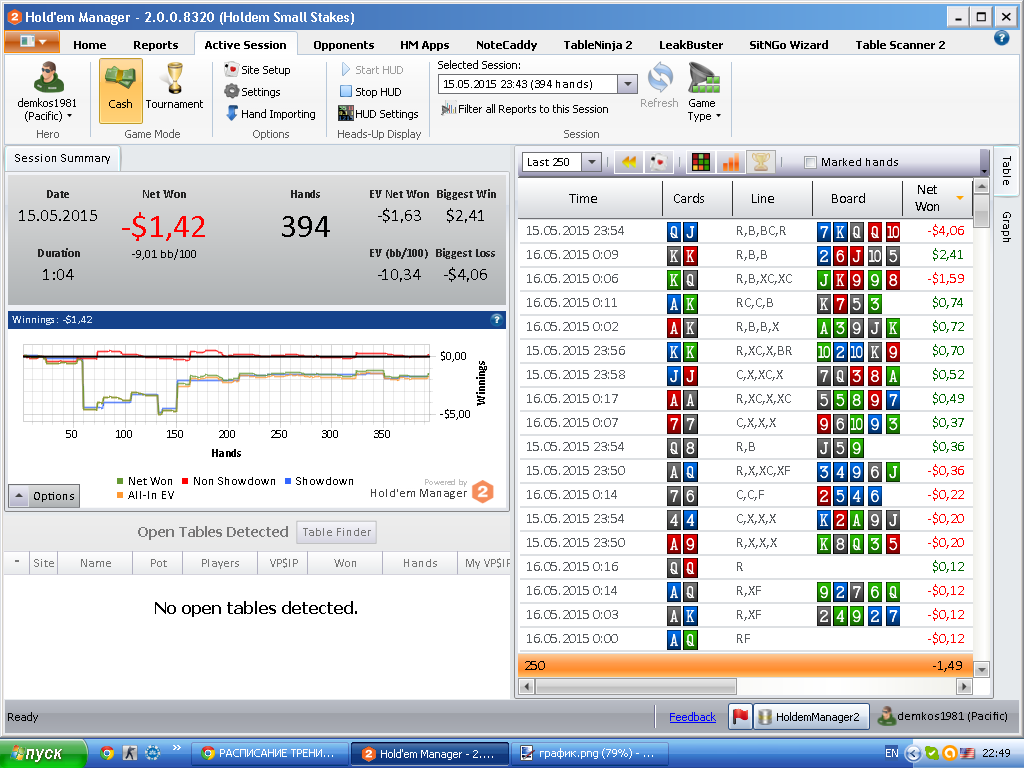Open the Settings gear in the Options group

point(252,92)
